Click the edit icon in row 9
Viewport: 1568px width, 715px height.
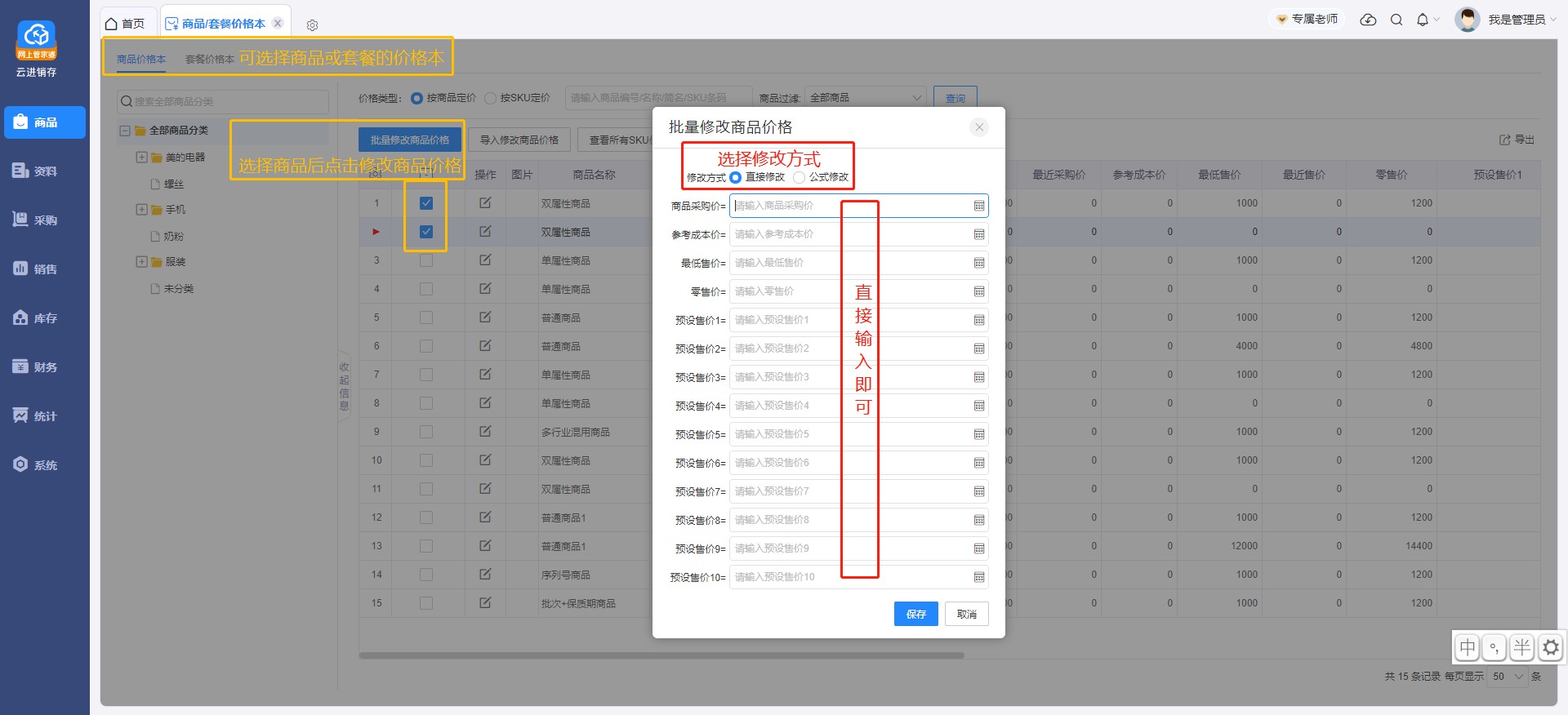(485, 431)
